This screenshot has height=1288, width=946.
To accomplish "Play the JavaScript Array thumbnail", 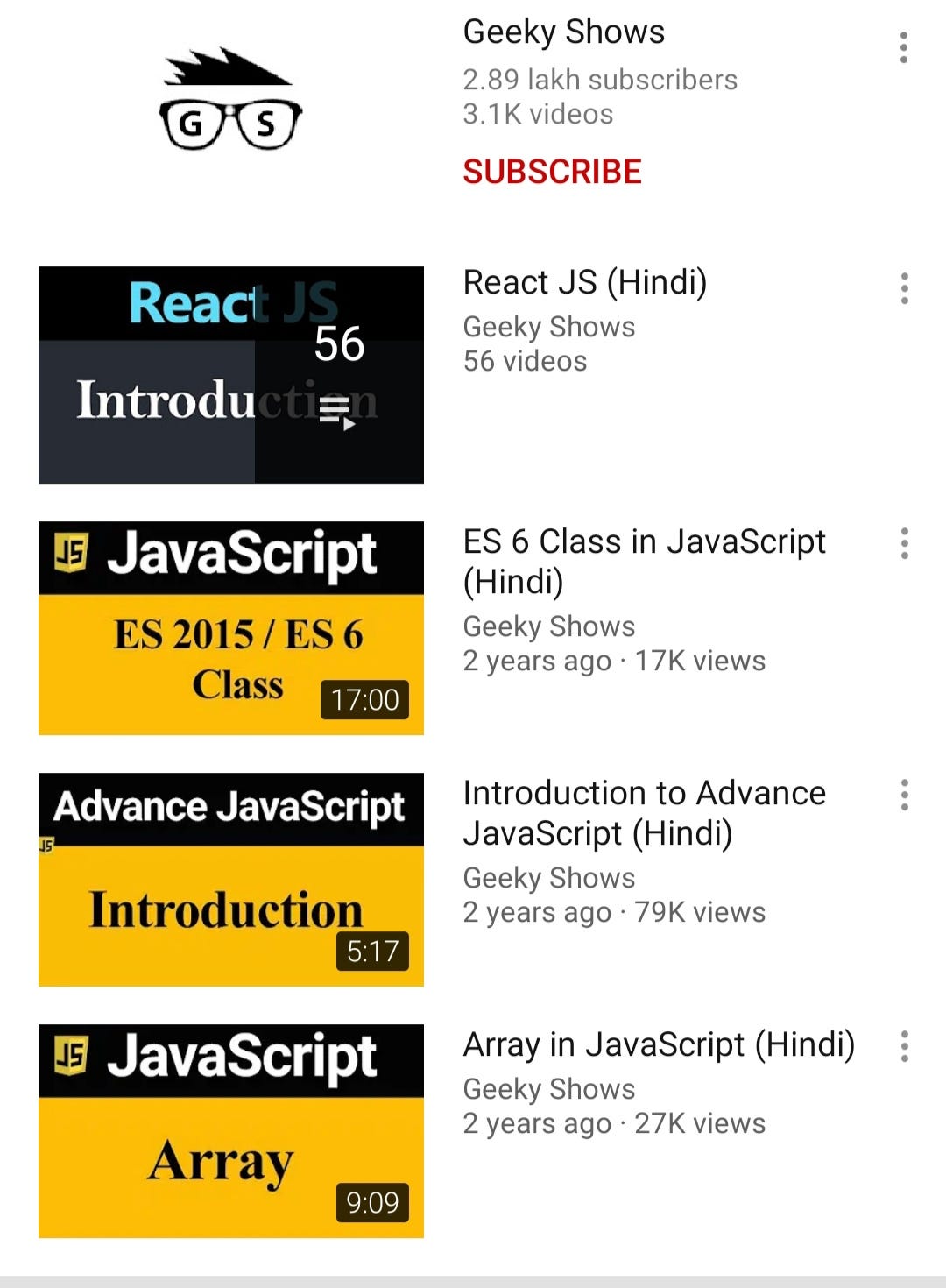I will [231, 1131].
